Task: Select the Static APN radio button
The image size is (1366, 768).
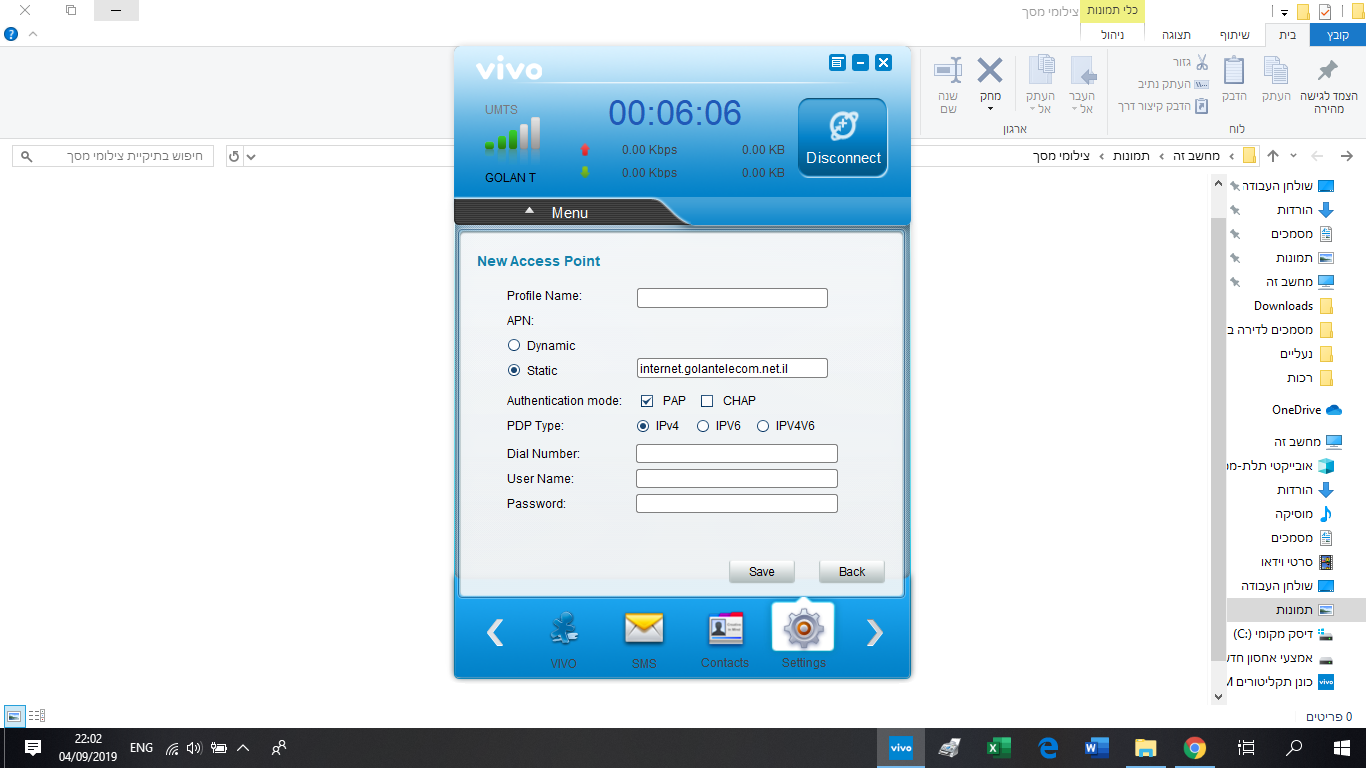Action: [514, 370]
